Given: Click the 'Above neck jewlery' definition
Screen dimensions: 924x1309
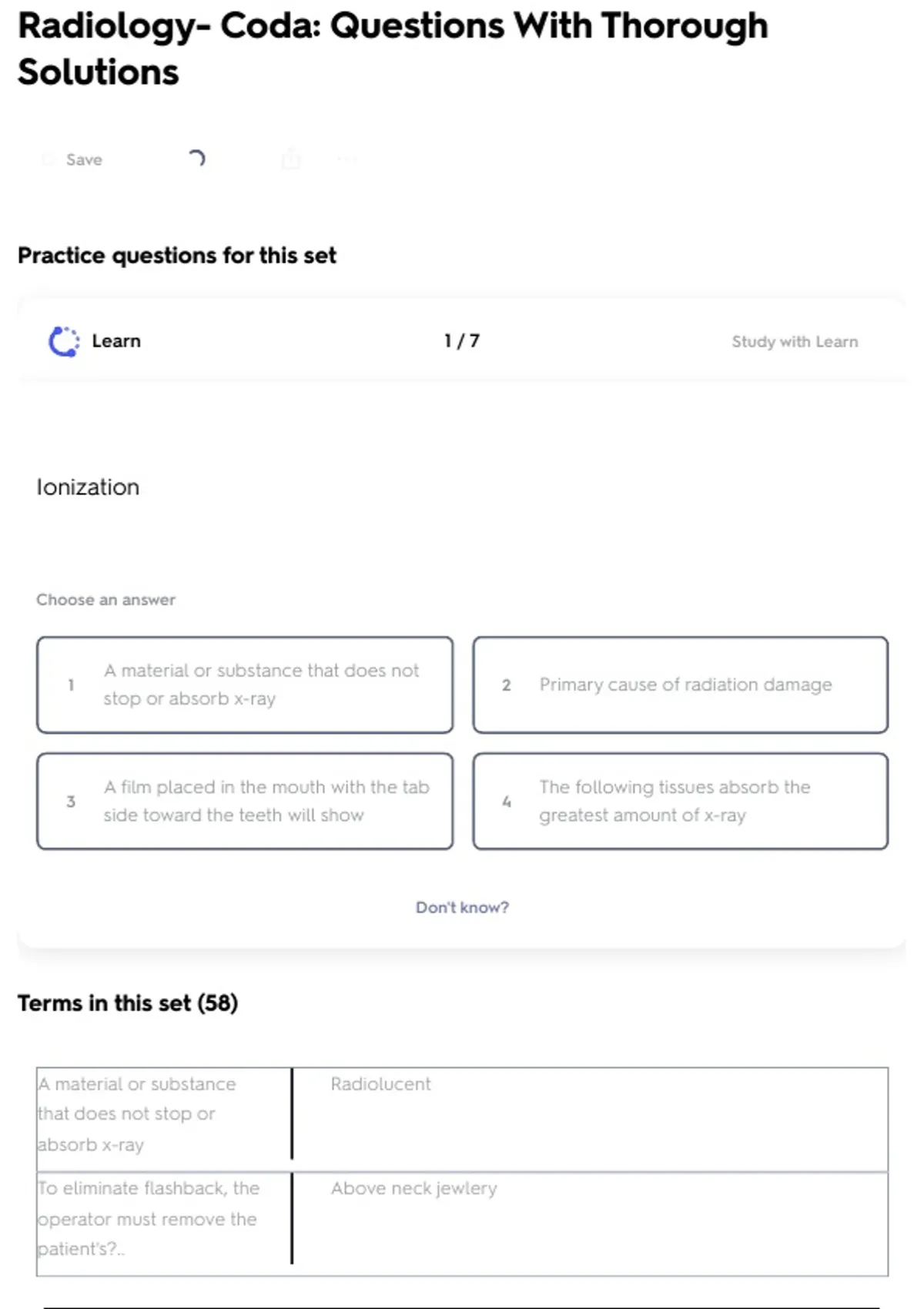Looking at the screenshot, I should click(x=414, y=1188).
